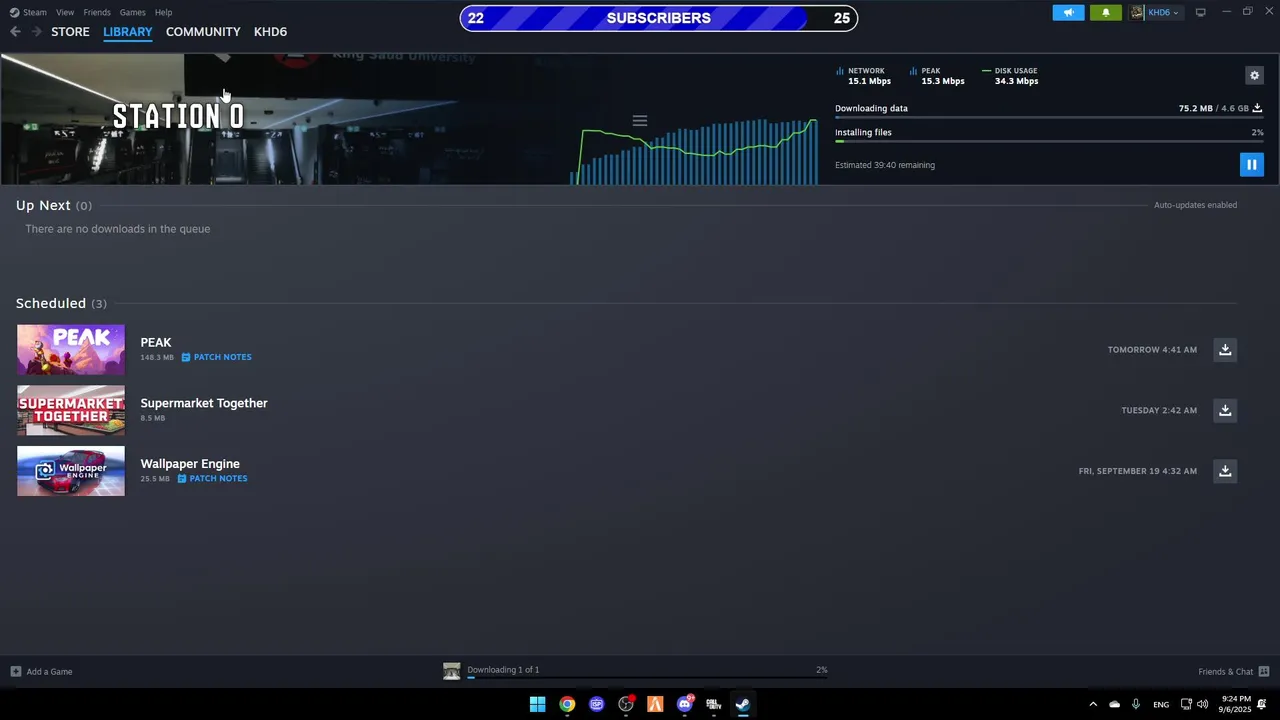Open the COMMUNITY tab
Image resolution: width=1280 pixels, height=720 pixels.
pyautogui.click(x=203, y=32)
